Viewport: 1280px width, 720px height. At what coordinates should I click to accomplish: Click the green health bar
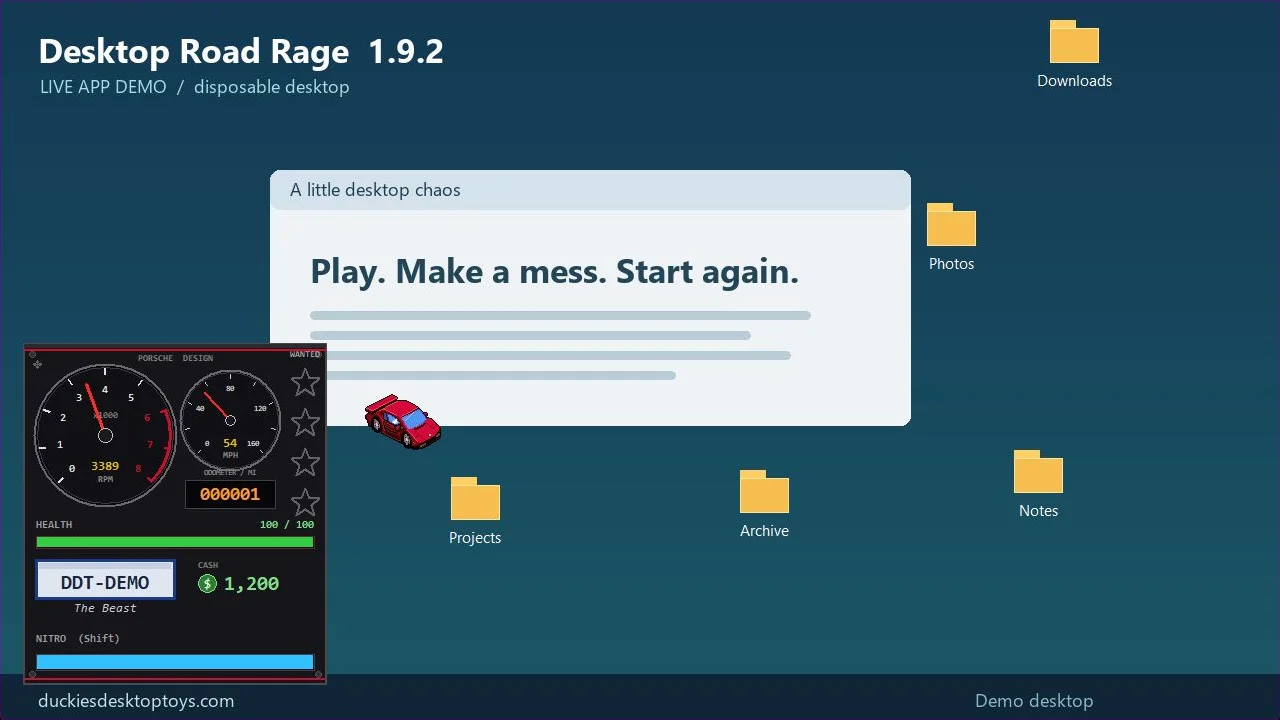[175, 542]
